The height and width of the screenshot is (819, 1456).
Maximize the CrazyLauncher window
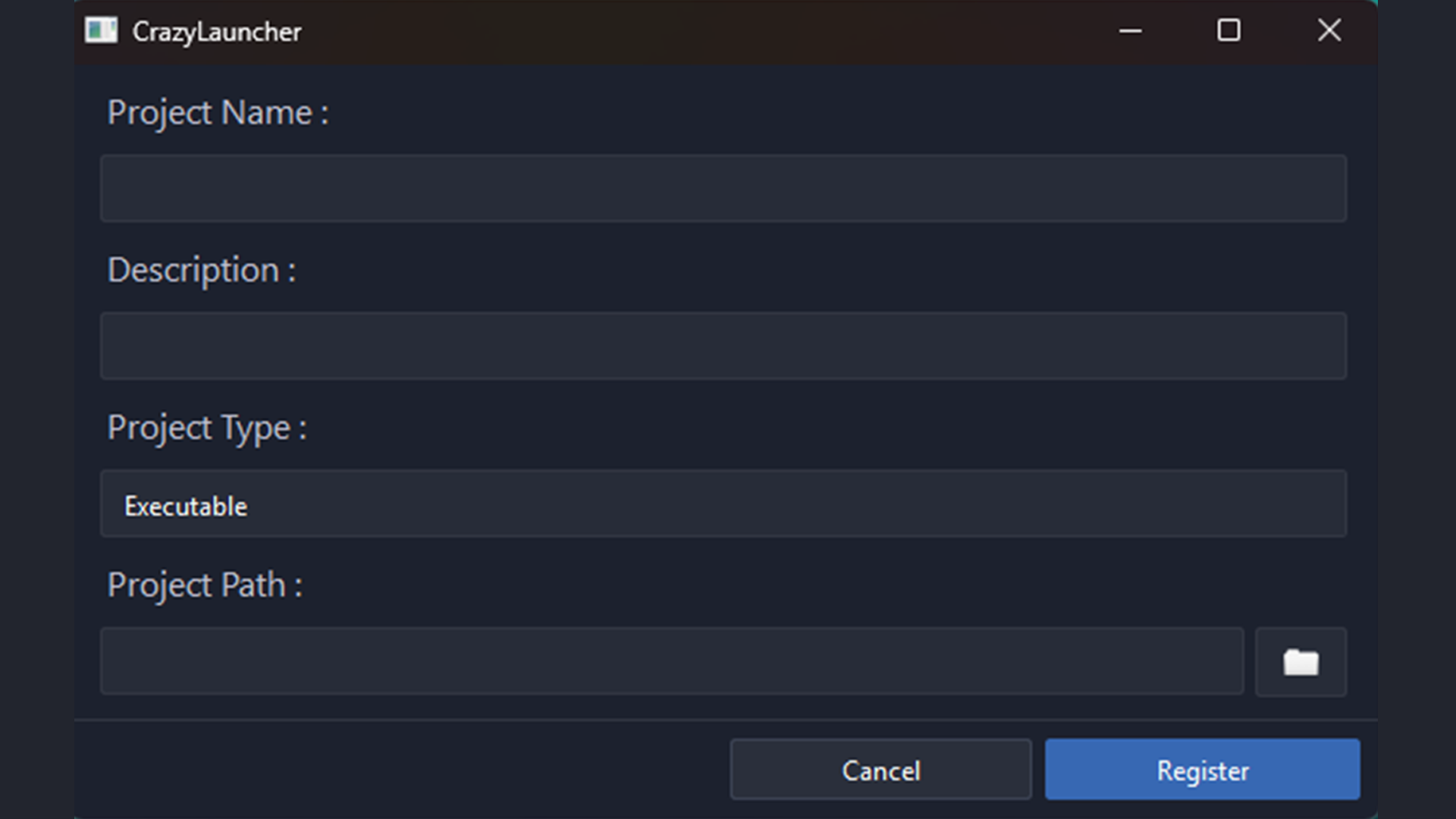[1228, 31]
